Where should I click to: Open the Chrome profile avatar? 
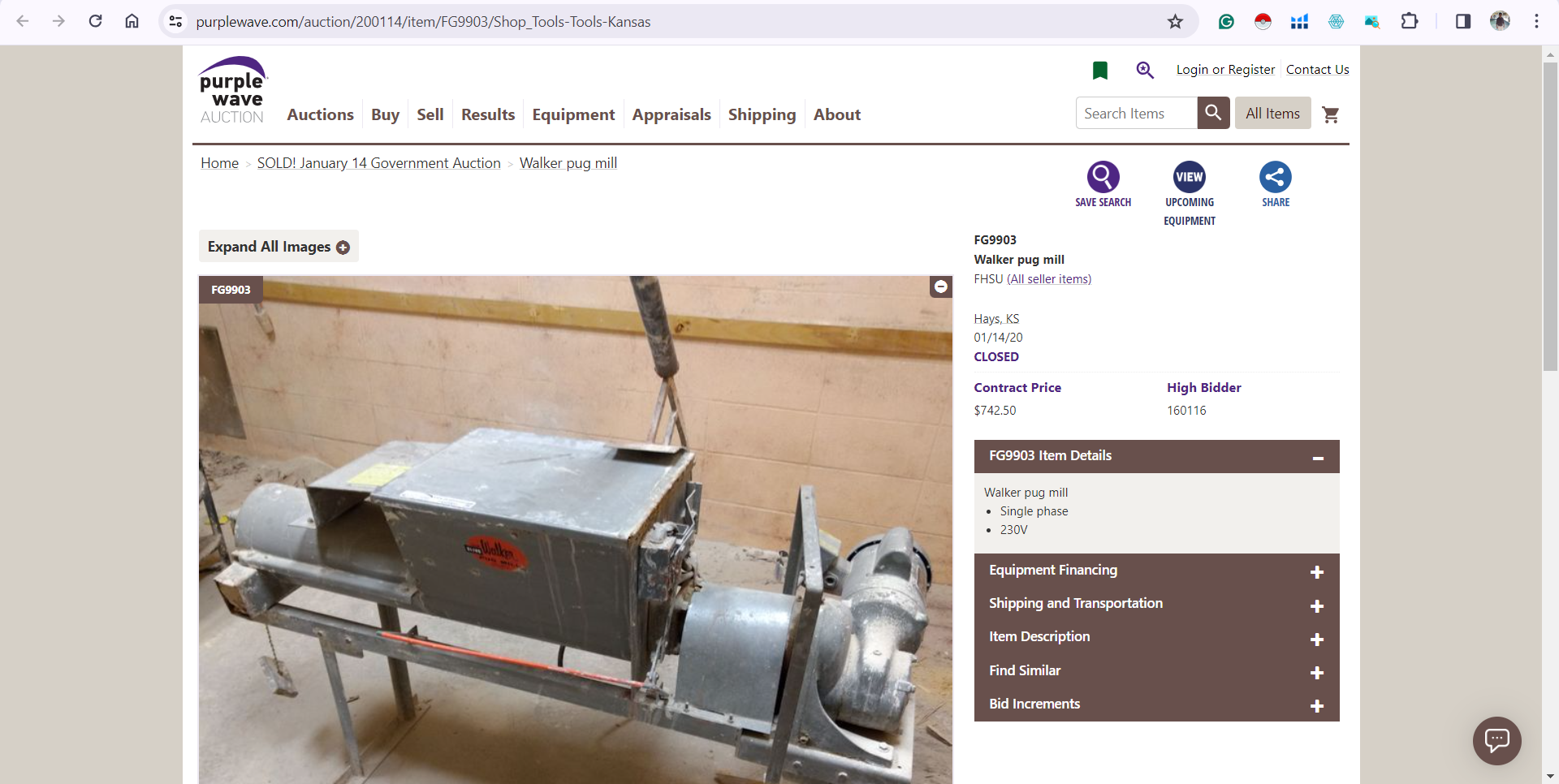(x=1500, y=21)
